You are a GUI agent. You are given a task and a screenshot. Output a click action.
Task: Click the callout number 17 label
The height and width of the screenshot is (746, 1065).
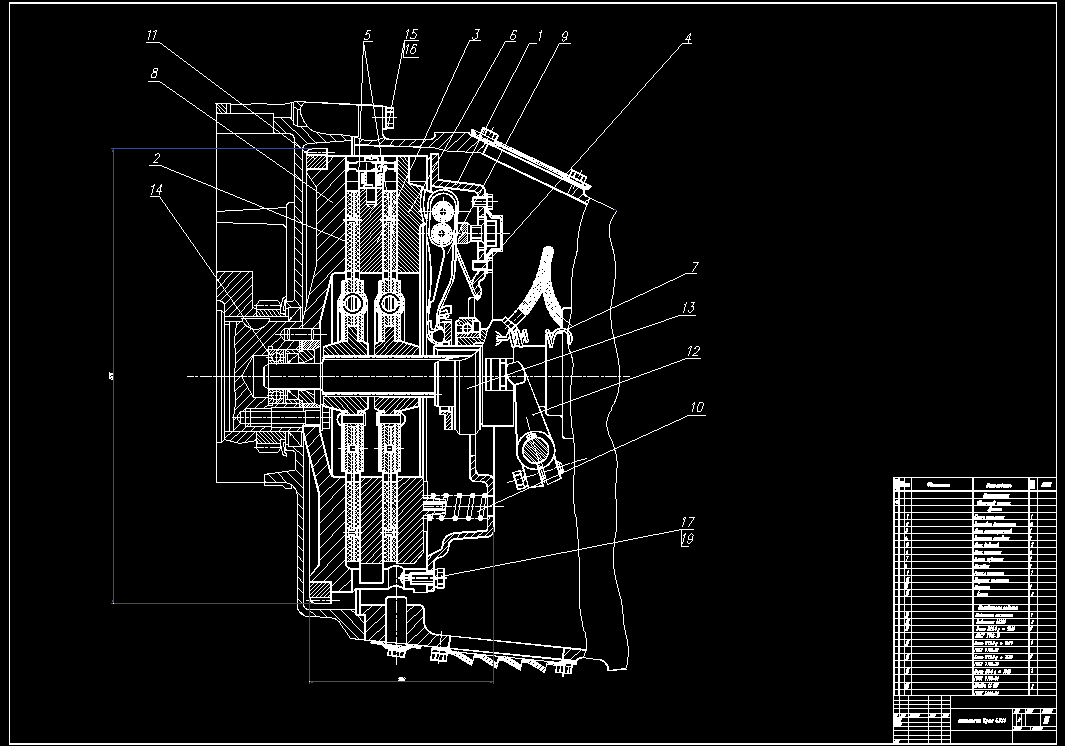pyautogui.click(x=687, y=522)
